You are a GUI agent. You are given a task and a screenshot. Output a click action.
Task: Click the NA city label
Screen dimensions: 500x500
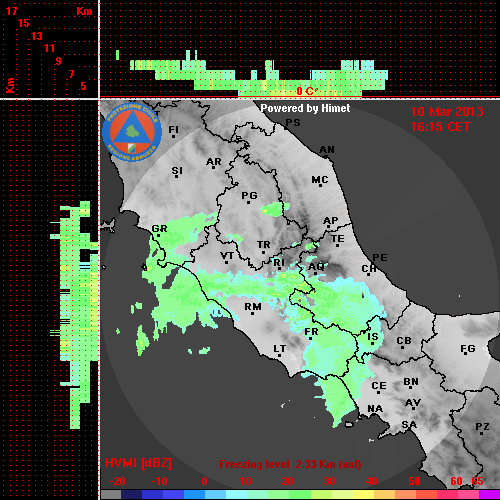tap(375, 408)
